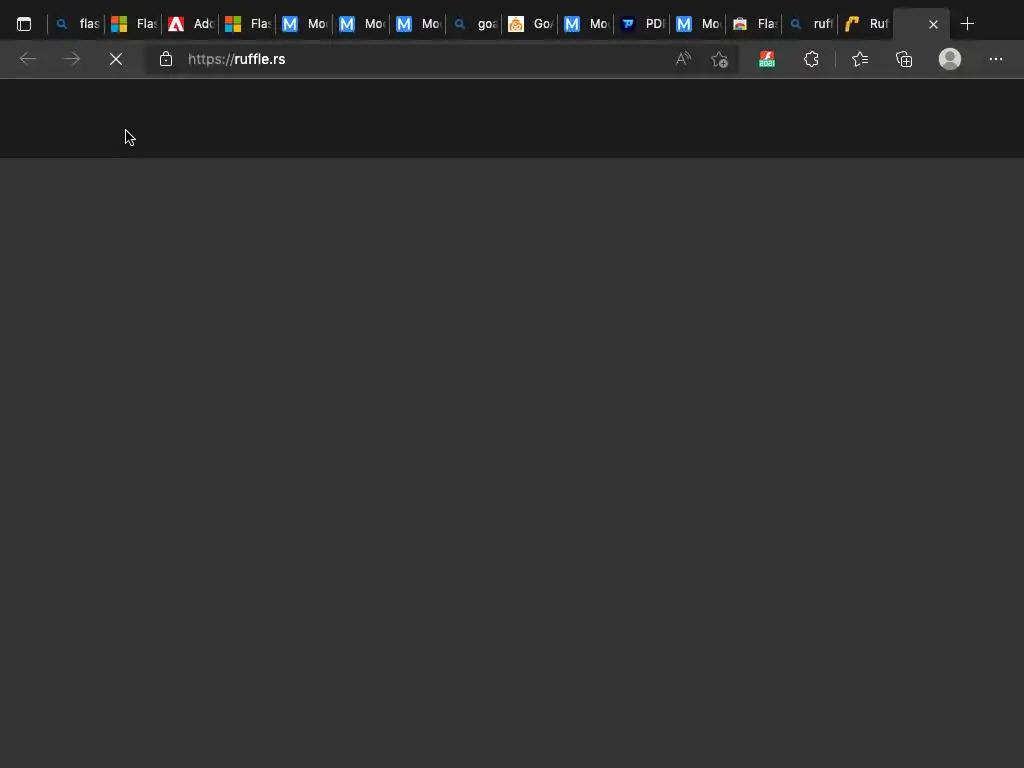
Task: Stop loading the page
Action: point(116,59)
